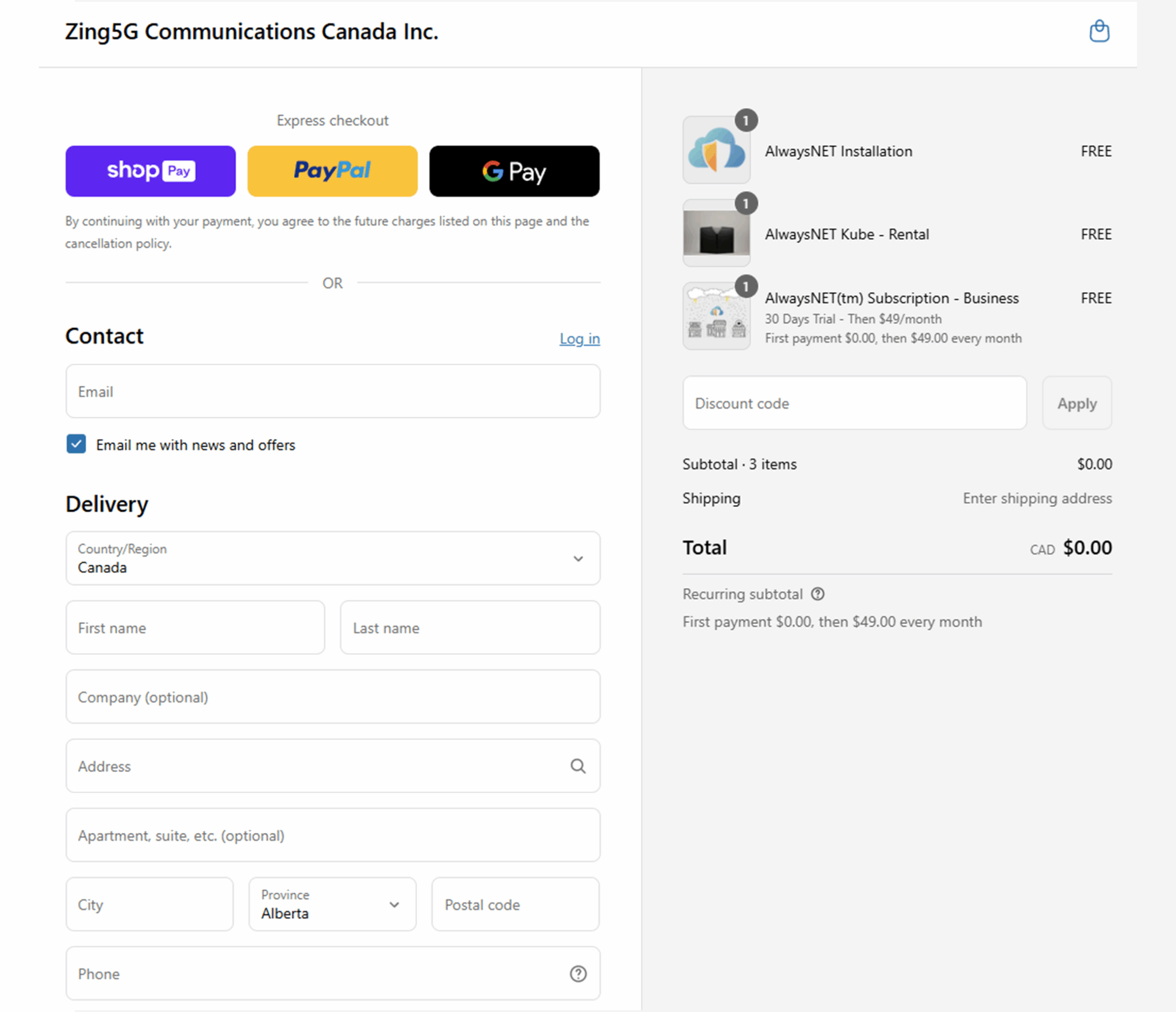Pay with Shop Pay express button
This screenshot has width=1176, height=1012.
(150, 171)
